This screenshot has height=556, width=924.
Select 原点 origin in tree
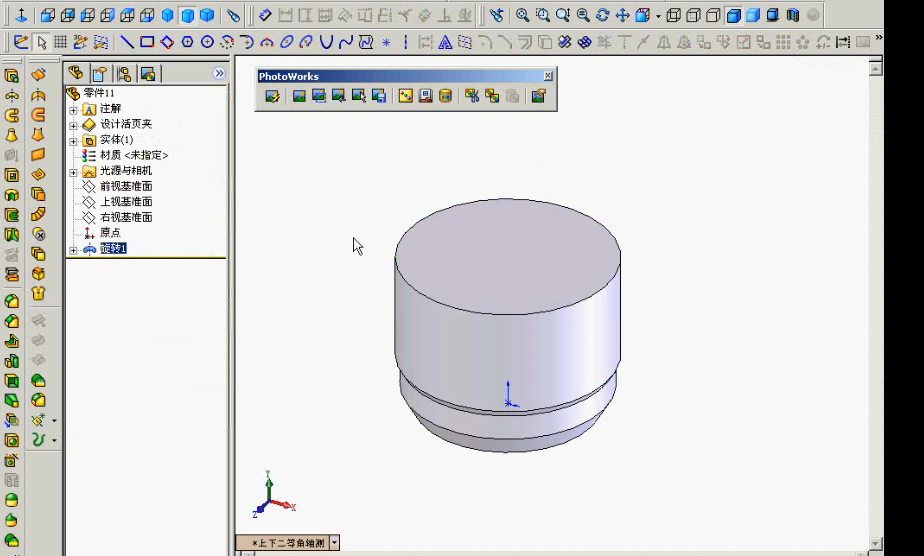[x=110, y=233]
